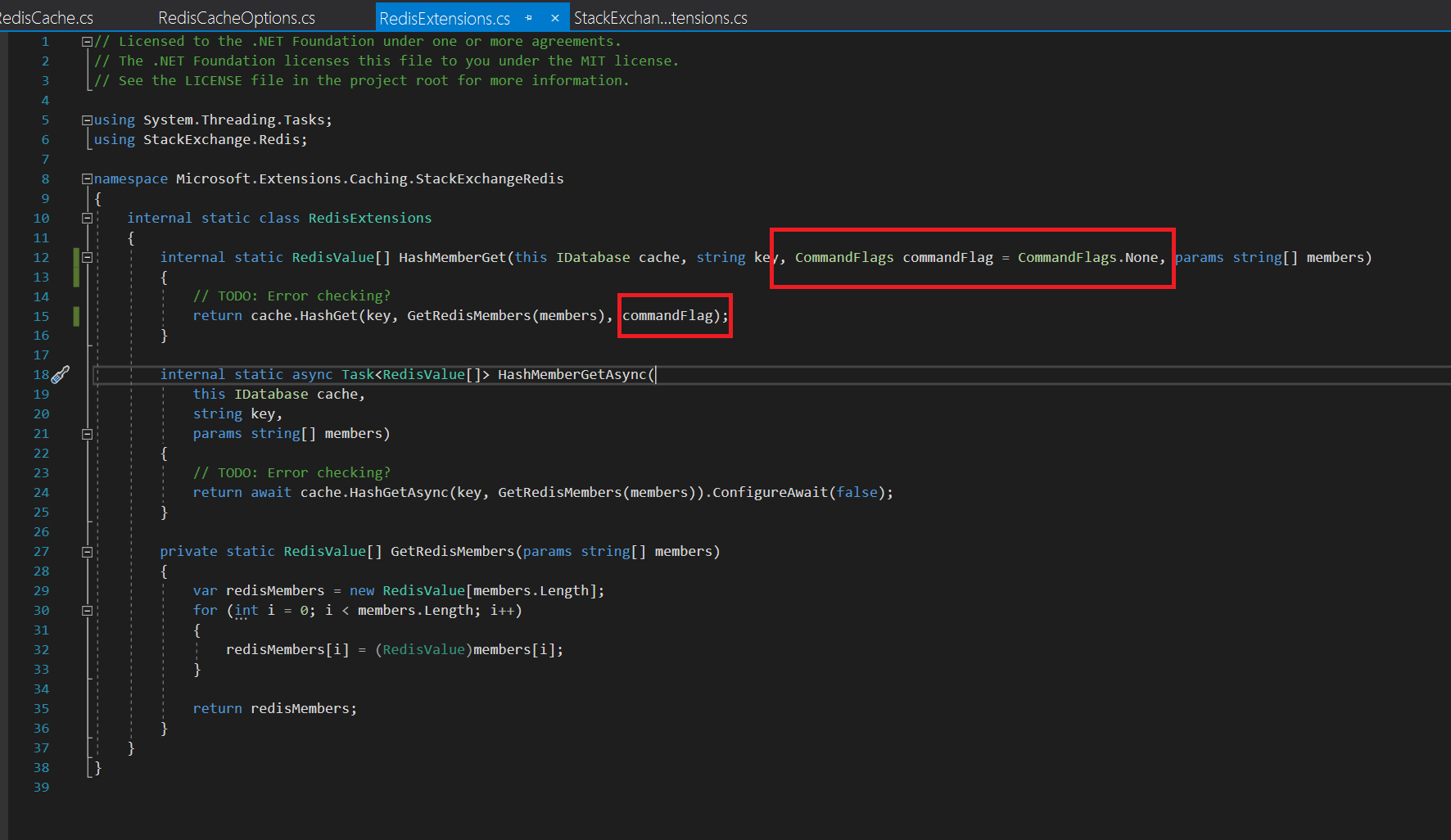Click line number 18 in the gutter
This screenshot has height=840, width=1451.
(x=41, y=374)
